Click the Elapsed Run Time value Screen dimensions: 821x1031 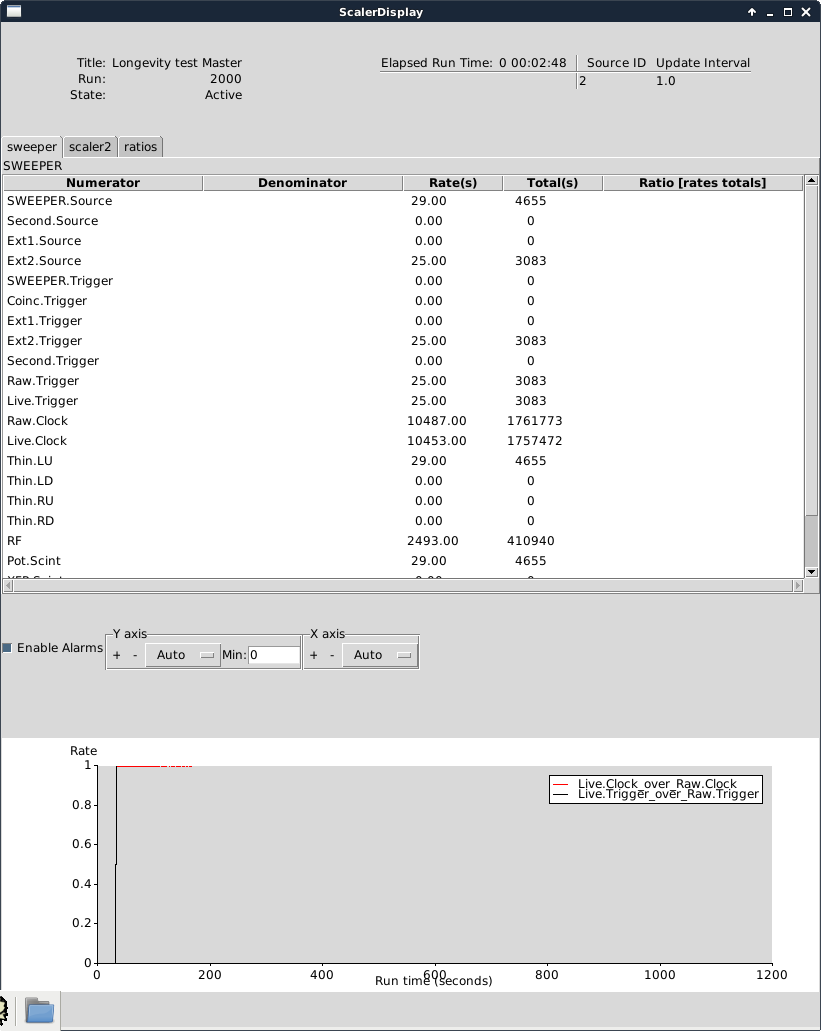point(532,62)
